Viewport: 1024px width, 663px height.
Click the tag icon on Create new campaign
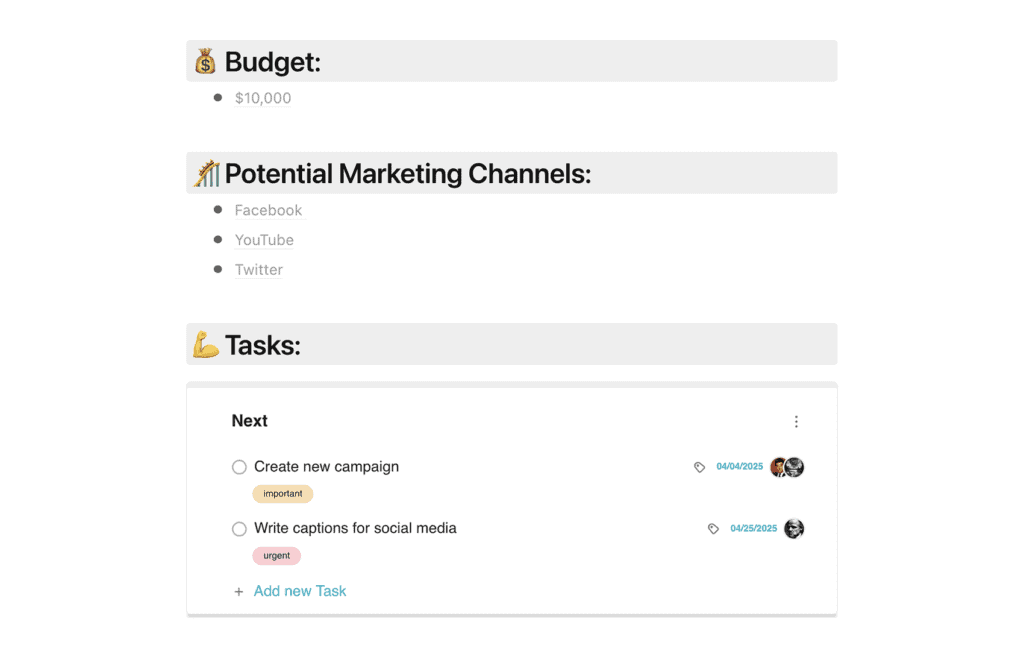(699, 466)
